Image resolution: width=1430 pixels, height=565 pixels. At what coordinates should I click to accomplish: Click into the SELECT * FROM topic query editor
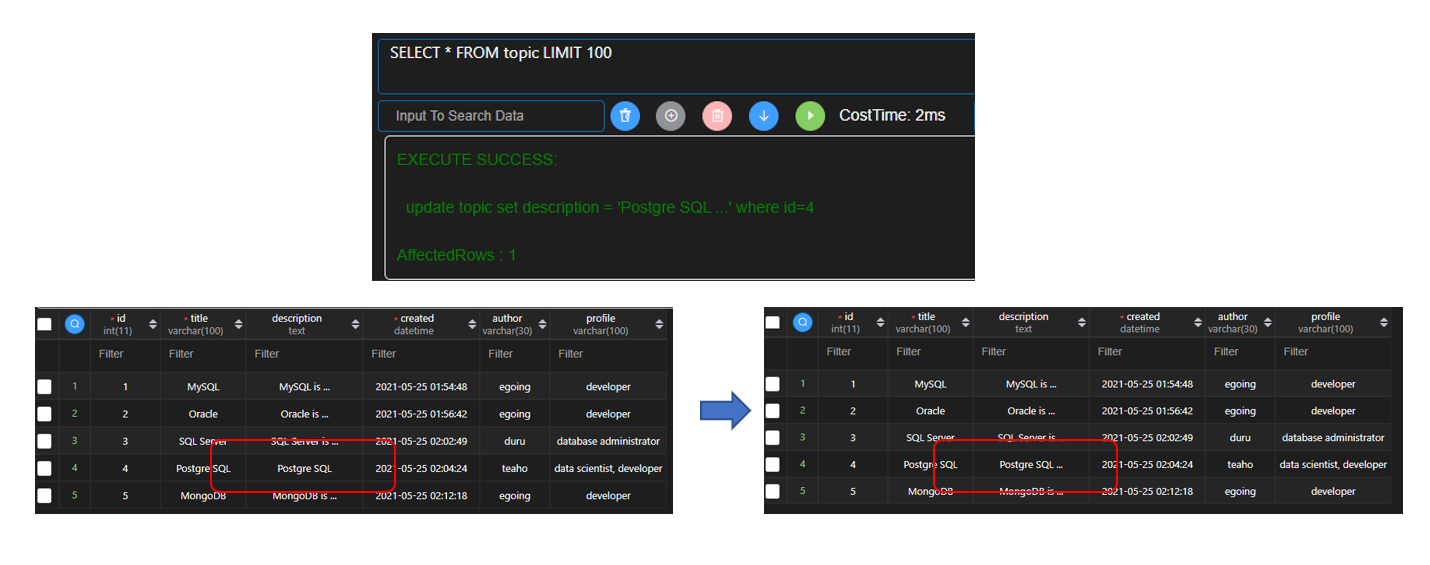click(676, 66)
